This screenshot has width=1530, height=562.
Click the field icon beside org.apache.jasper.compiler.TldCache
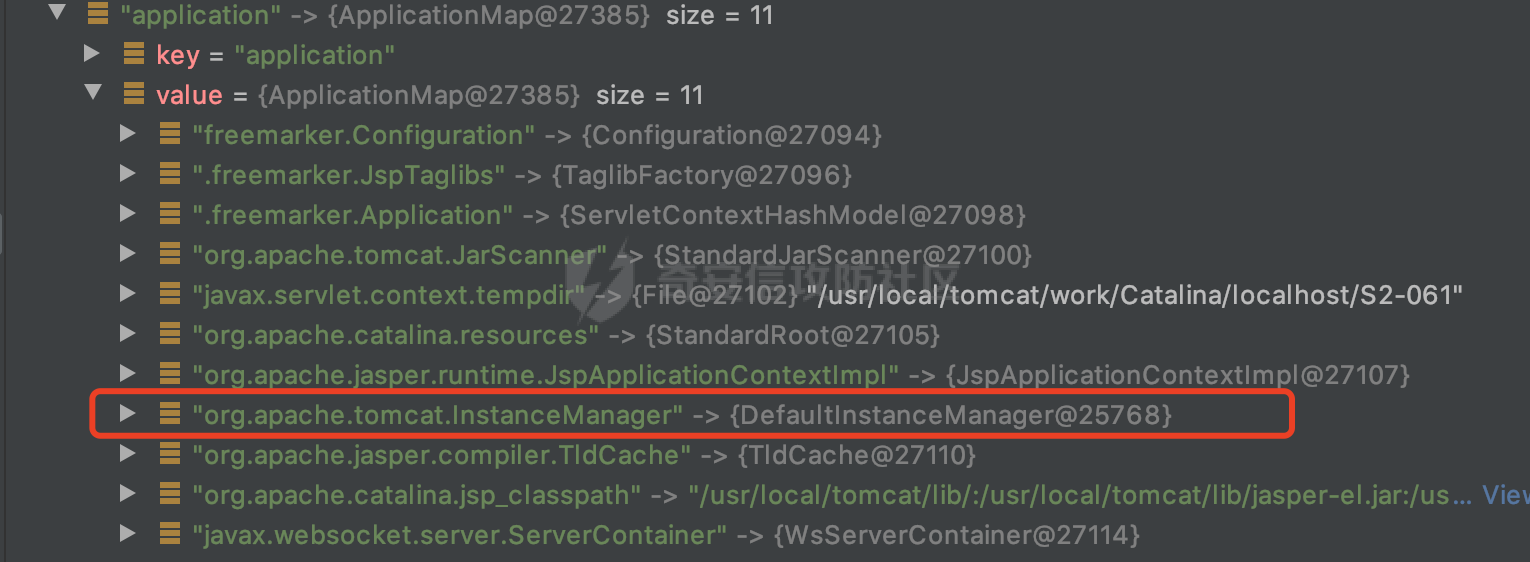click(x=170, y=454)
